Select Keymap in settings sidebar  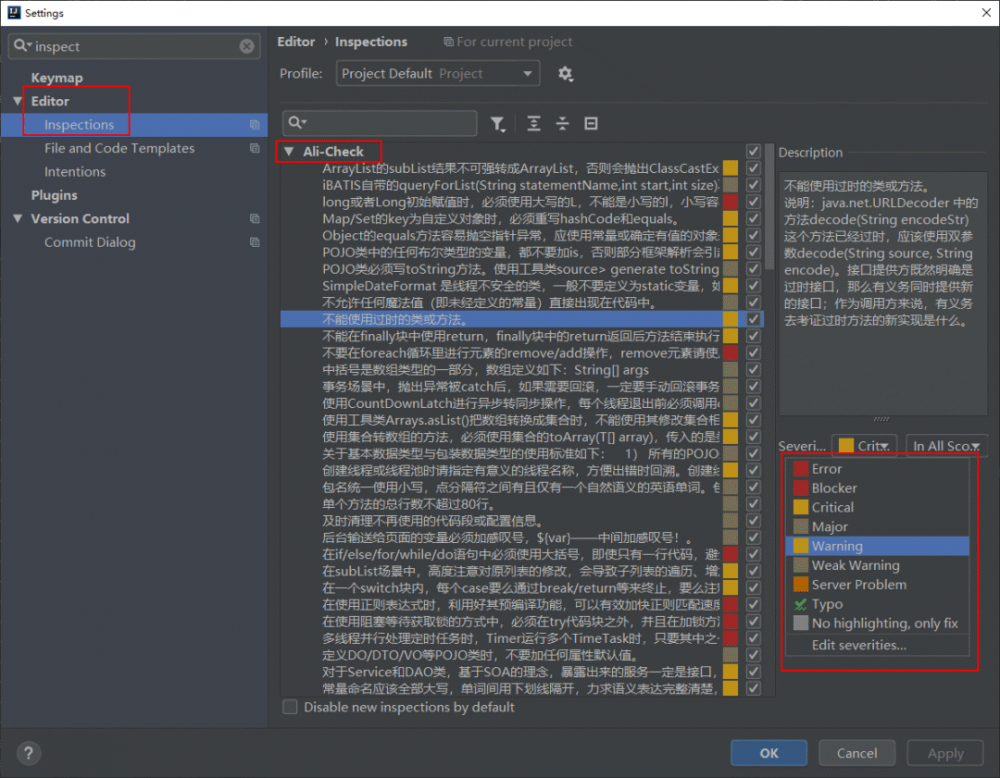pyautogui.click(x=55, y=77)
